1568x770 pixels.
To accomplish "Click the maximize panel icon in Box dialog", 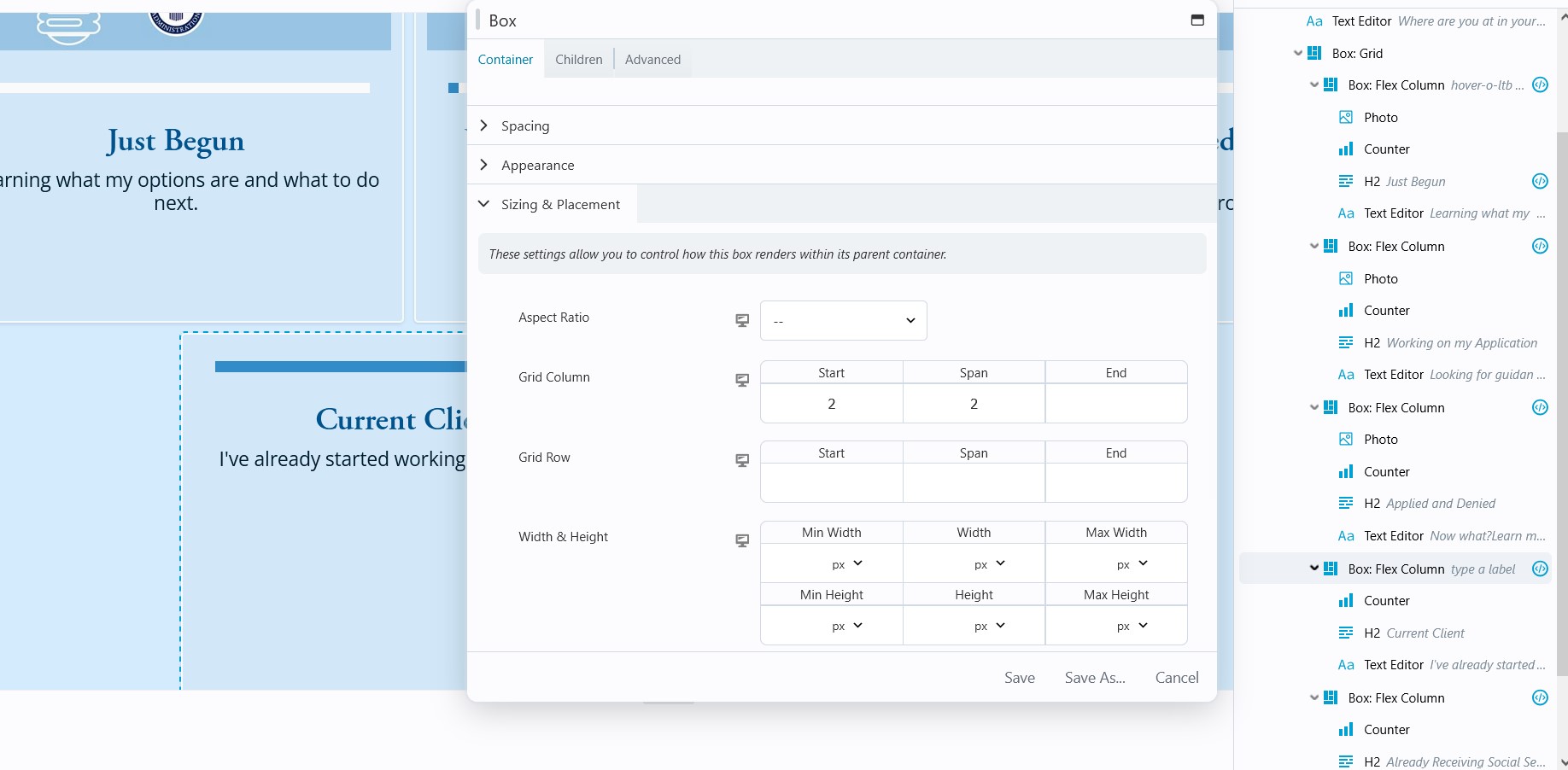I will click(x=1197, y=20).
